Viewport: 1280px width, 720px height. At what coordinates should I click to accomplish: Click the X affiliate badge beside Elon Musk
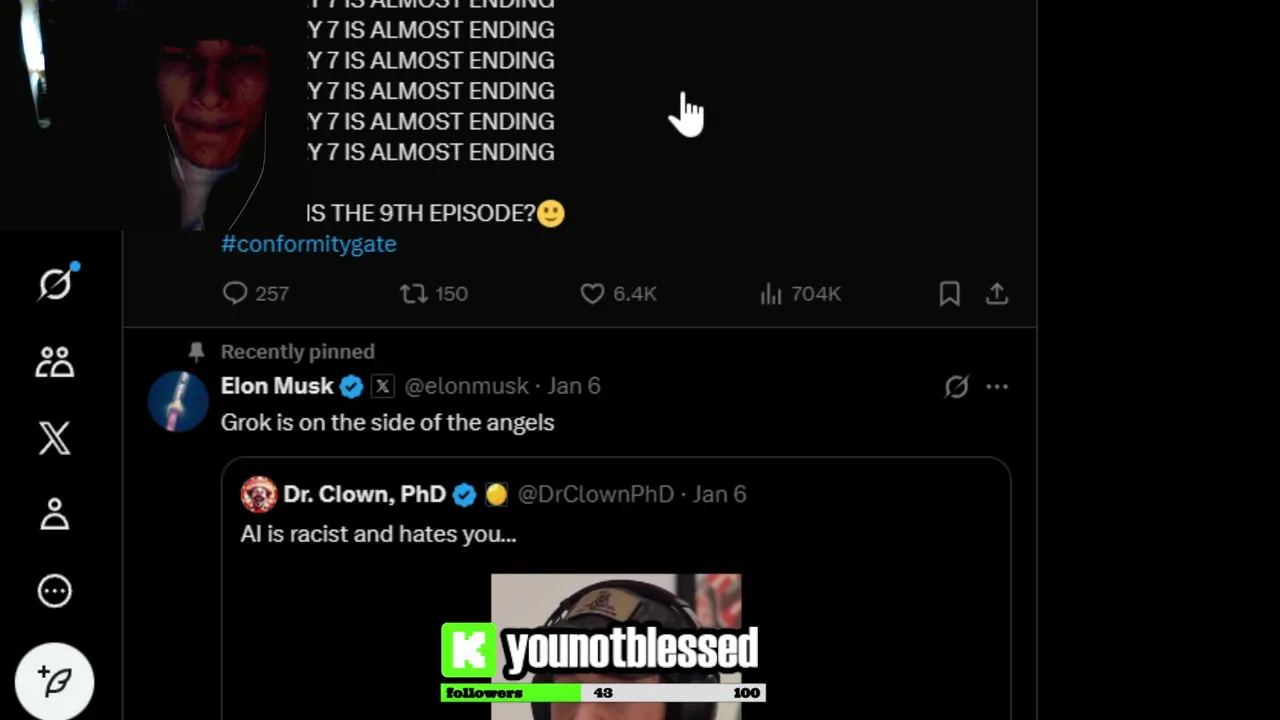click(x=383, y=386)
